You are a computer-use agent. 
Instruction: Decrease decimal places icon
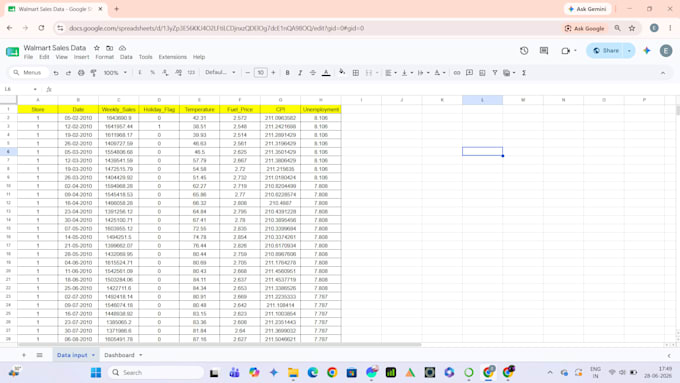point(165,73)
